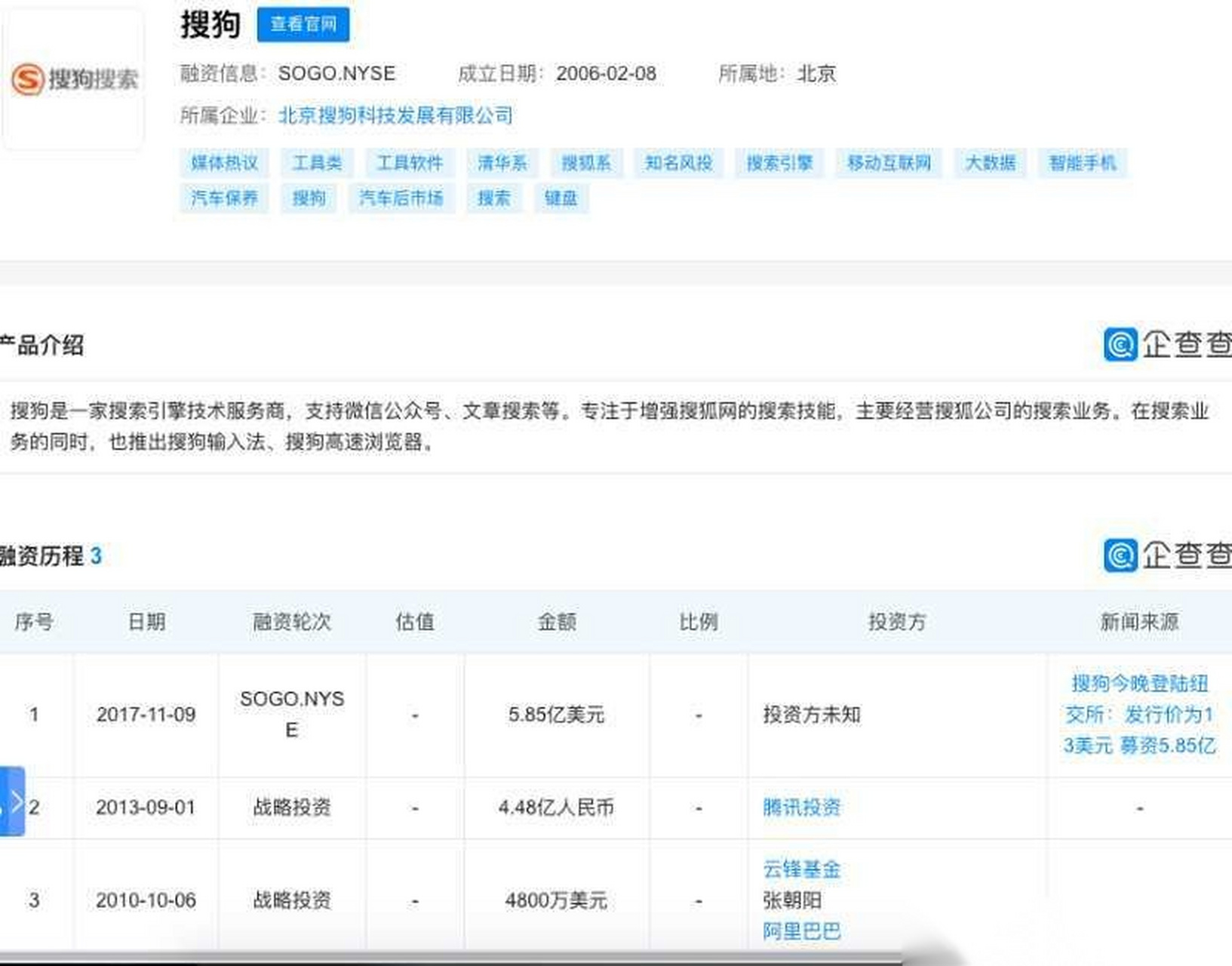Click the 融资轮次 column header

292,622
